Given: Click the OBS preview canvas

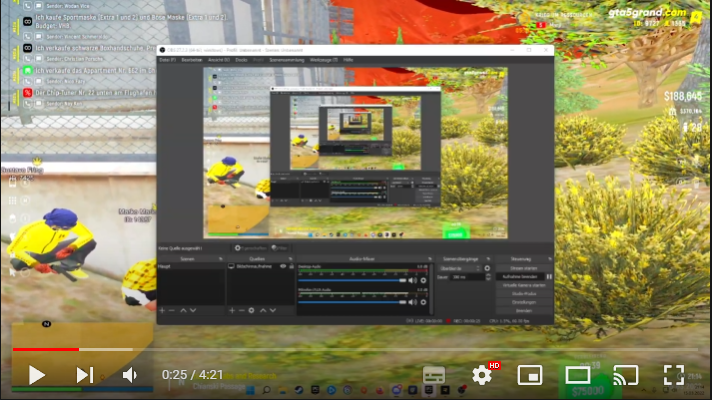Looking at the screenshot, I should pos(355,153).
